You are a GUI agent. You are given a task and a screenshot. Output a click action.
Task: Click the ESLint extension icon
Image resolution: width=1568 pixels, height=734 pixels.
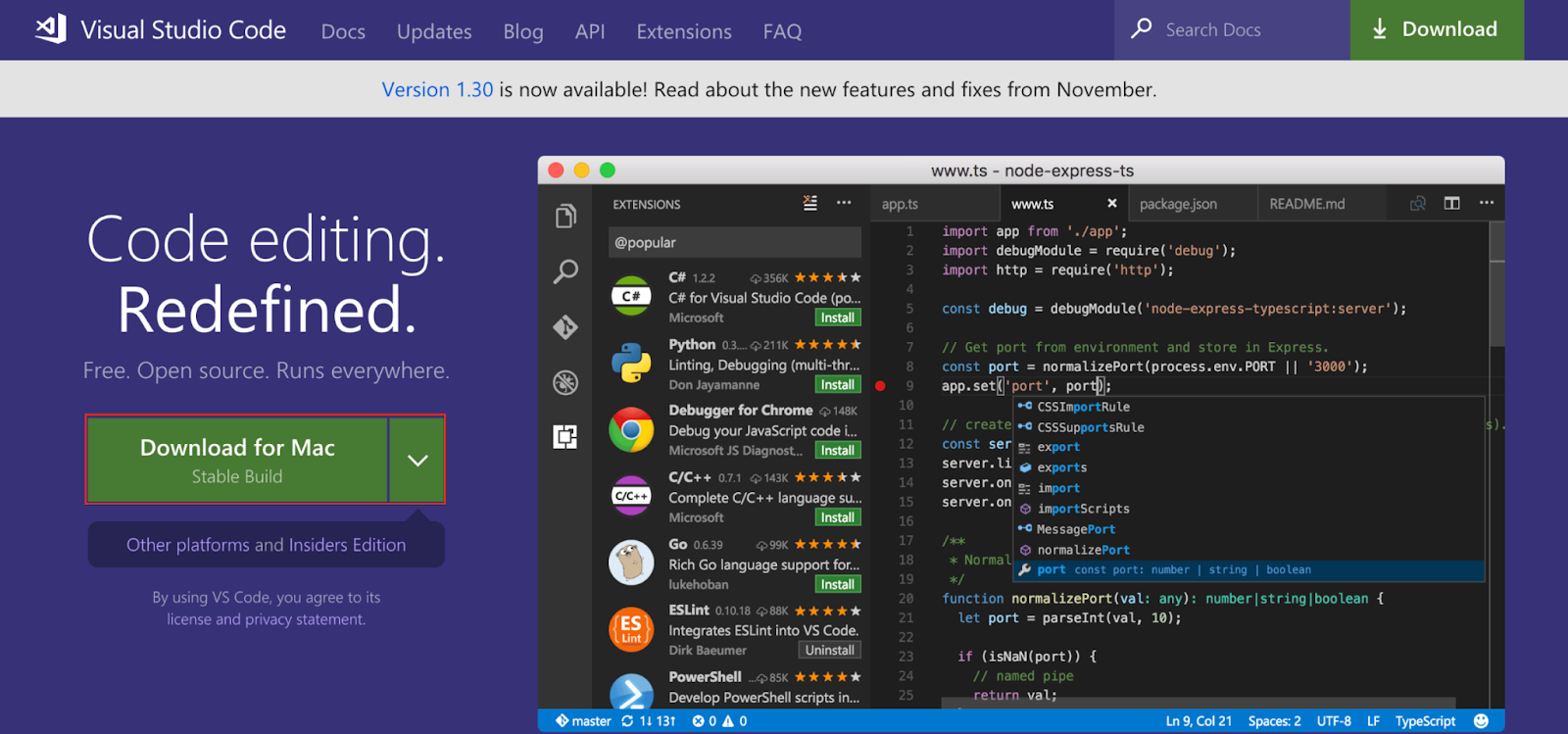[x=631, y=629]
